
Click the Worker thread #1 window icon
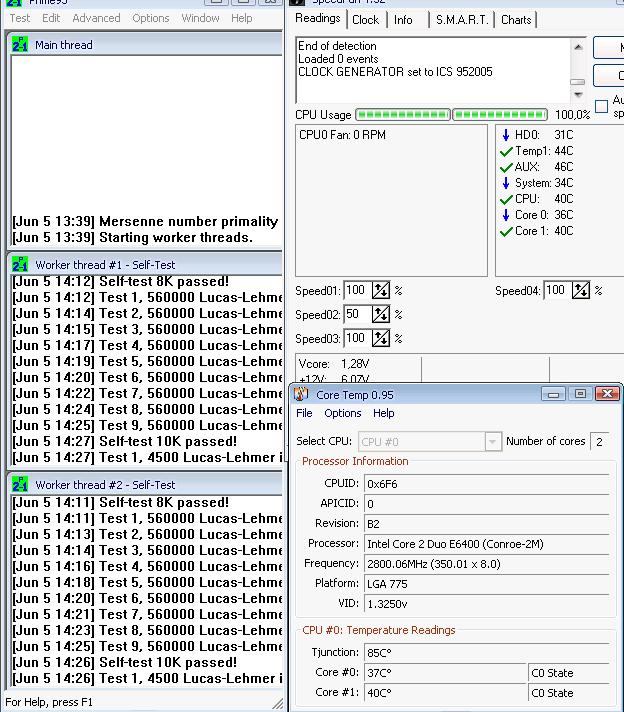[20, 264]
